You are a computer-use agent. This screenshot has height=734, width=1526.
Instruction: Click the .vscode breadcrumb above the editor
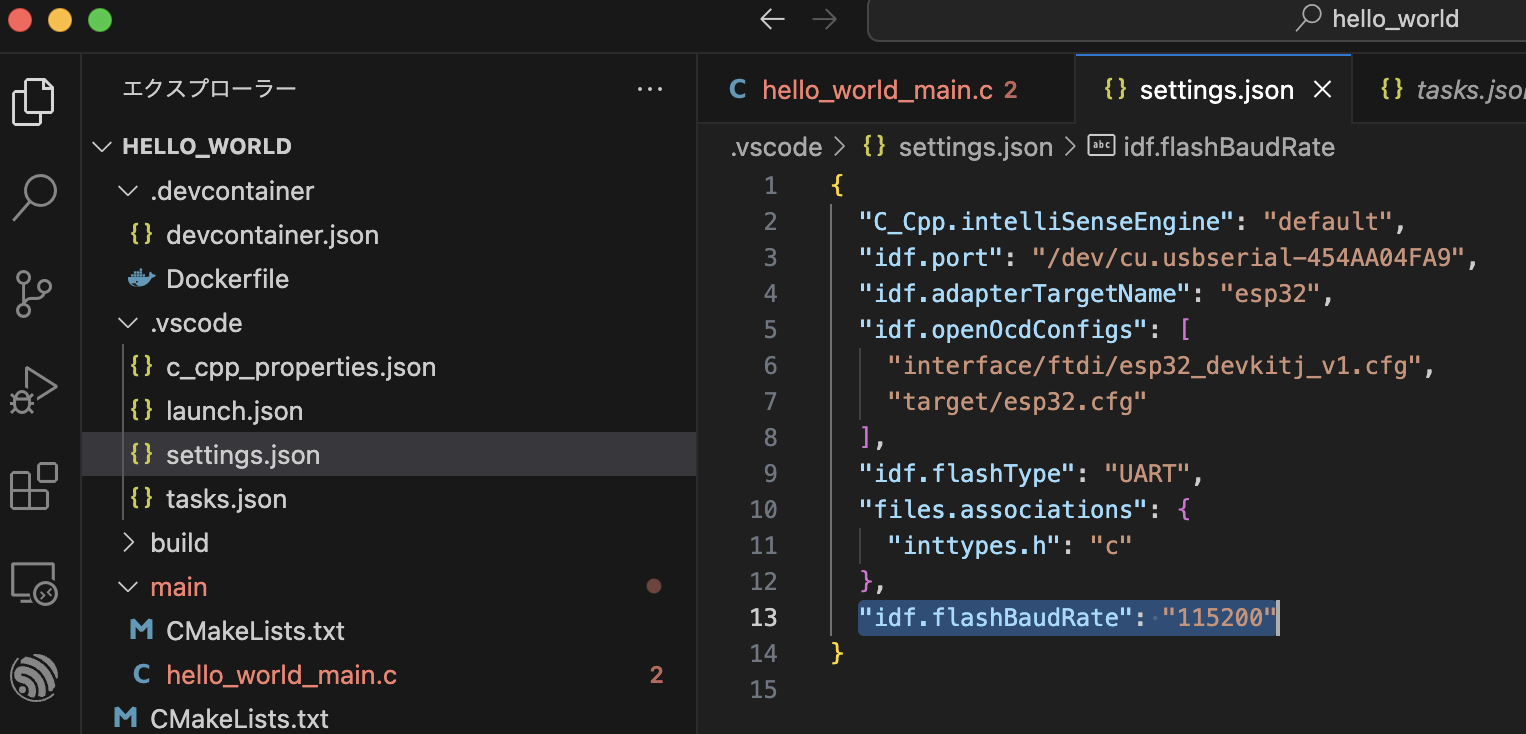[776, 146]
